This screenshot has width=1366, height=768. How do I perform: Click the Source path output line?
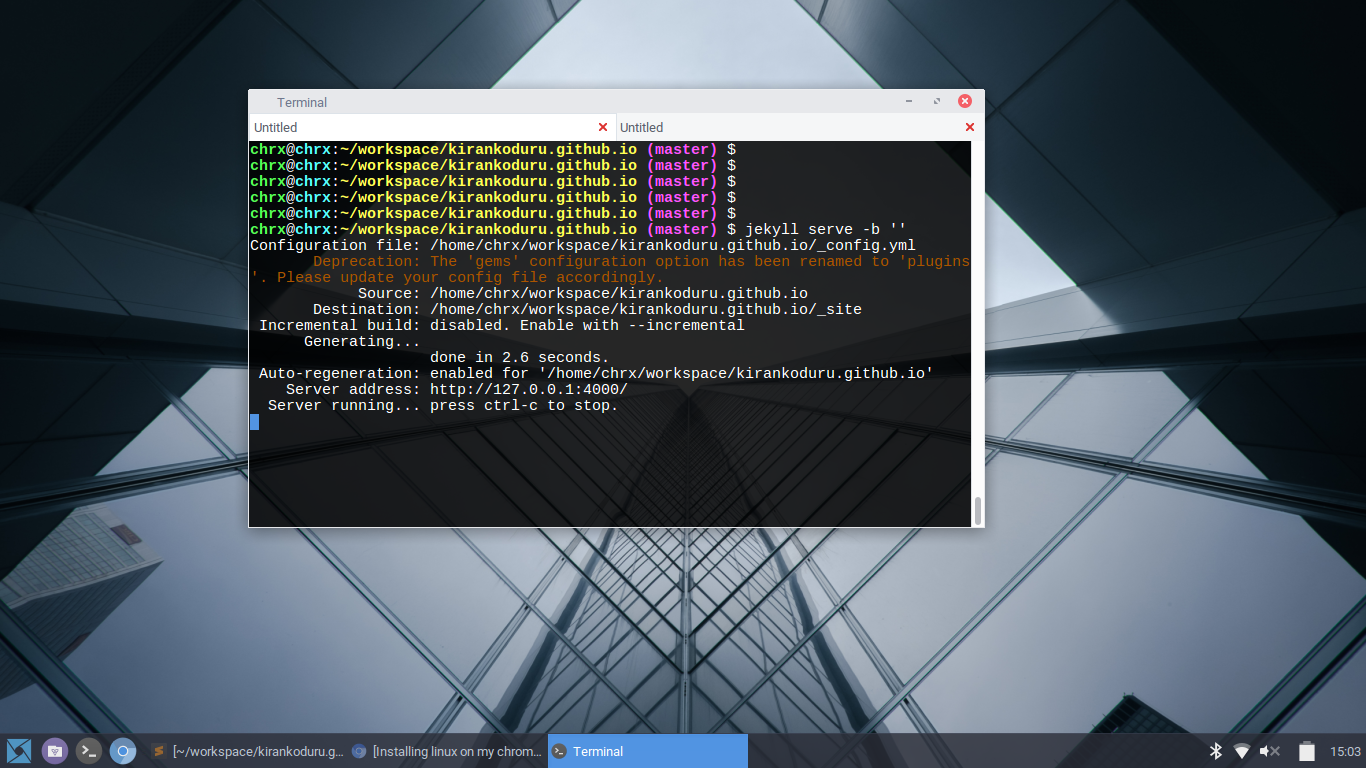click(x=583, y=293)
